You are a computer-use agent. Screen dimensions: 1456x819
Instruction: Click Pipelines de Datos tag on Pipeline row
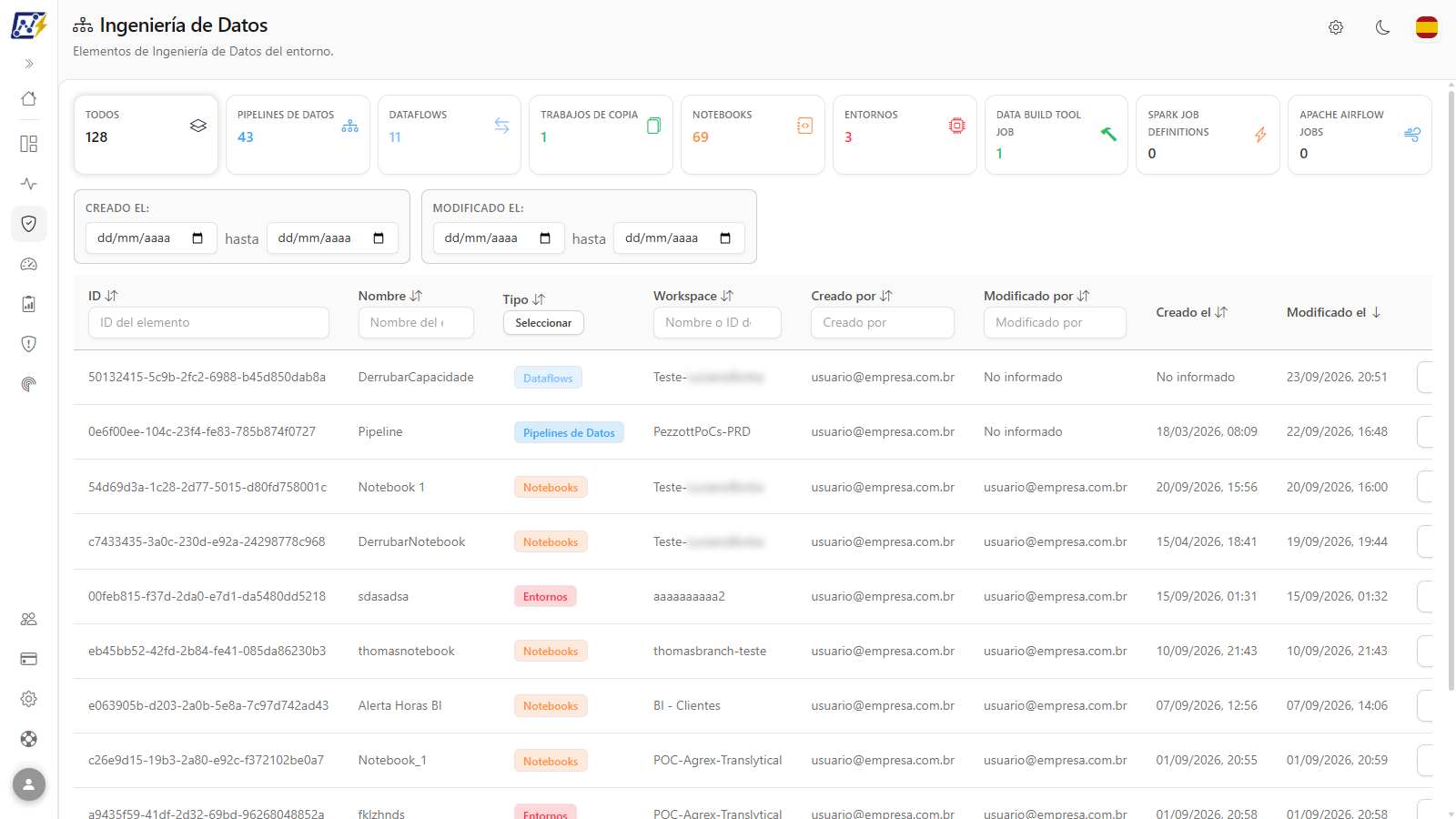pyautogui.click(x=569, y=432)
